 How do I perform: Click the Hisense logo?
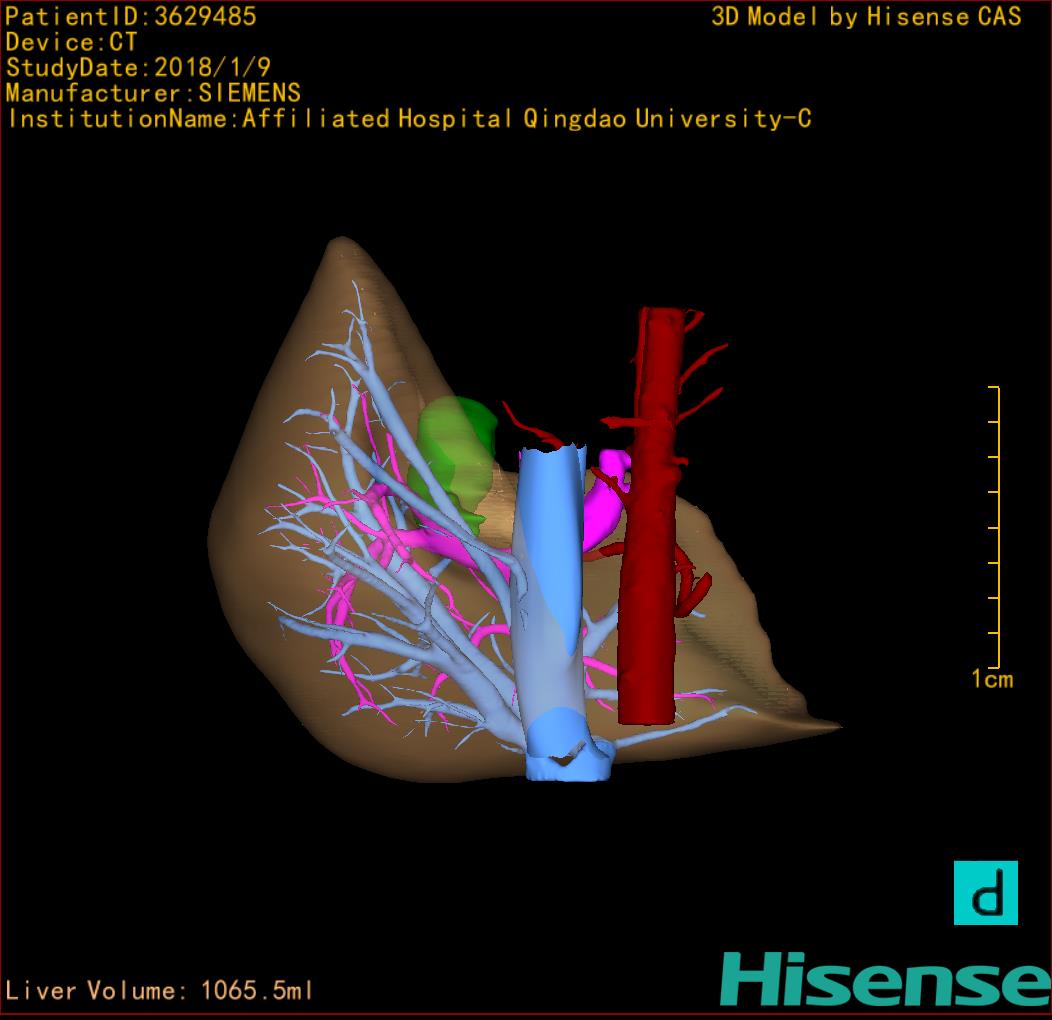point(886,979)
